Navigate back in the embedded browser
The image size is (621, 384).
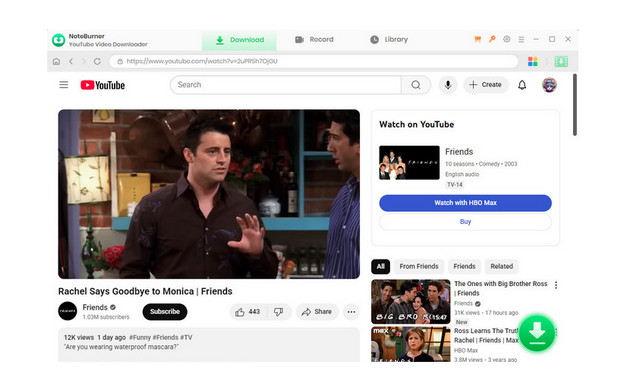71,61
